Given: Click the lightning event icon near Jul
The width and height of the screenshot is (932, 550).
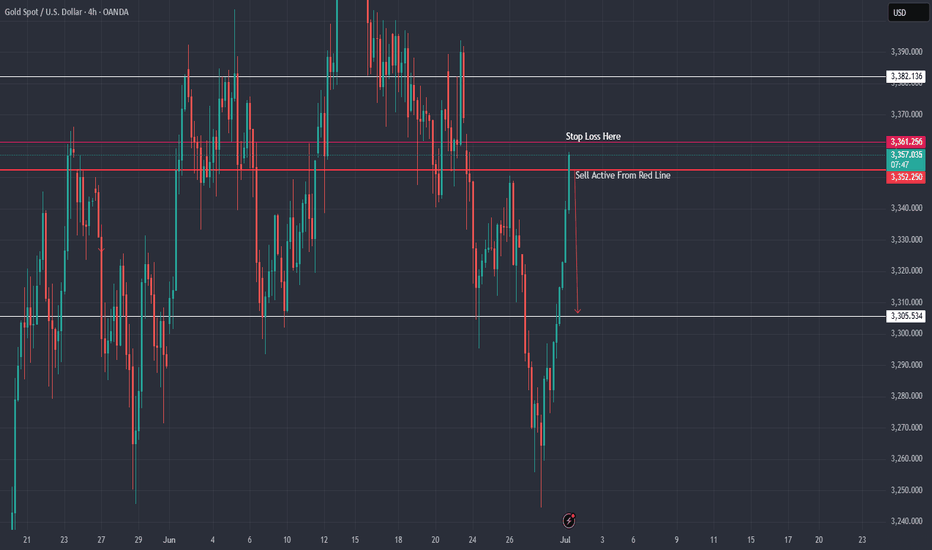Looking at the screenshot, I should pos(569,520).
